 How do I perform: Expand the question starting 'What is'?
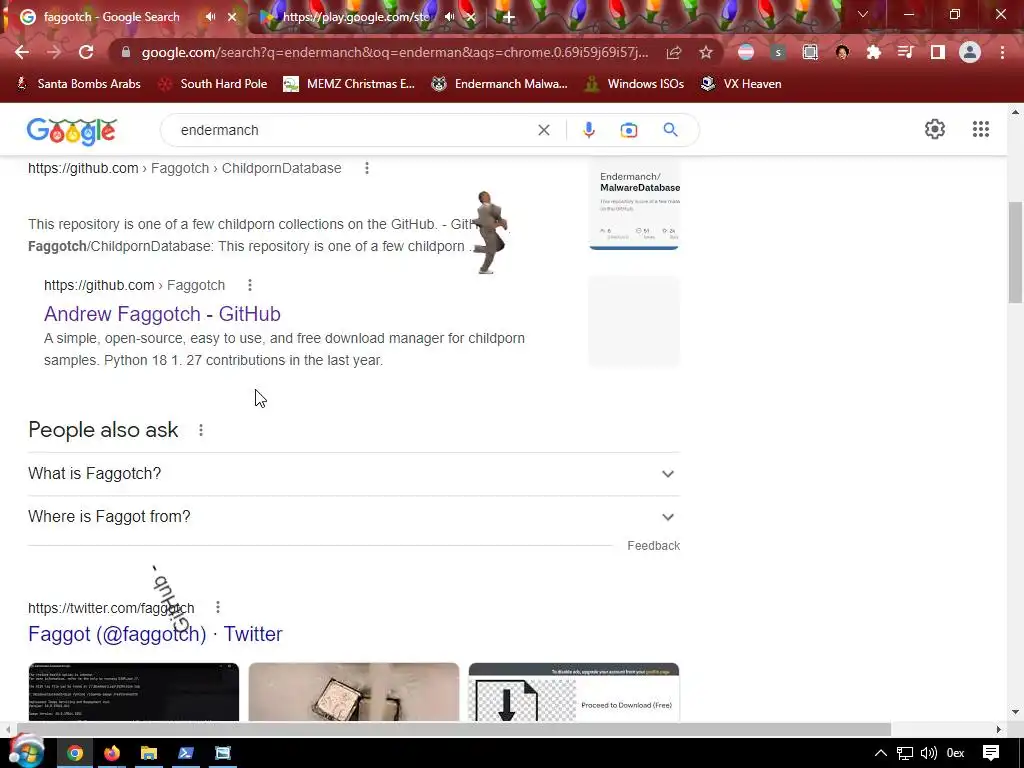pos(353,473)
